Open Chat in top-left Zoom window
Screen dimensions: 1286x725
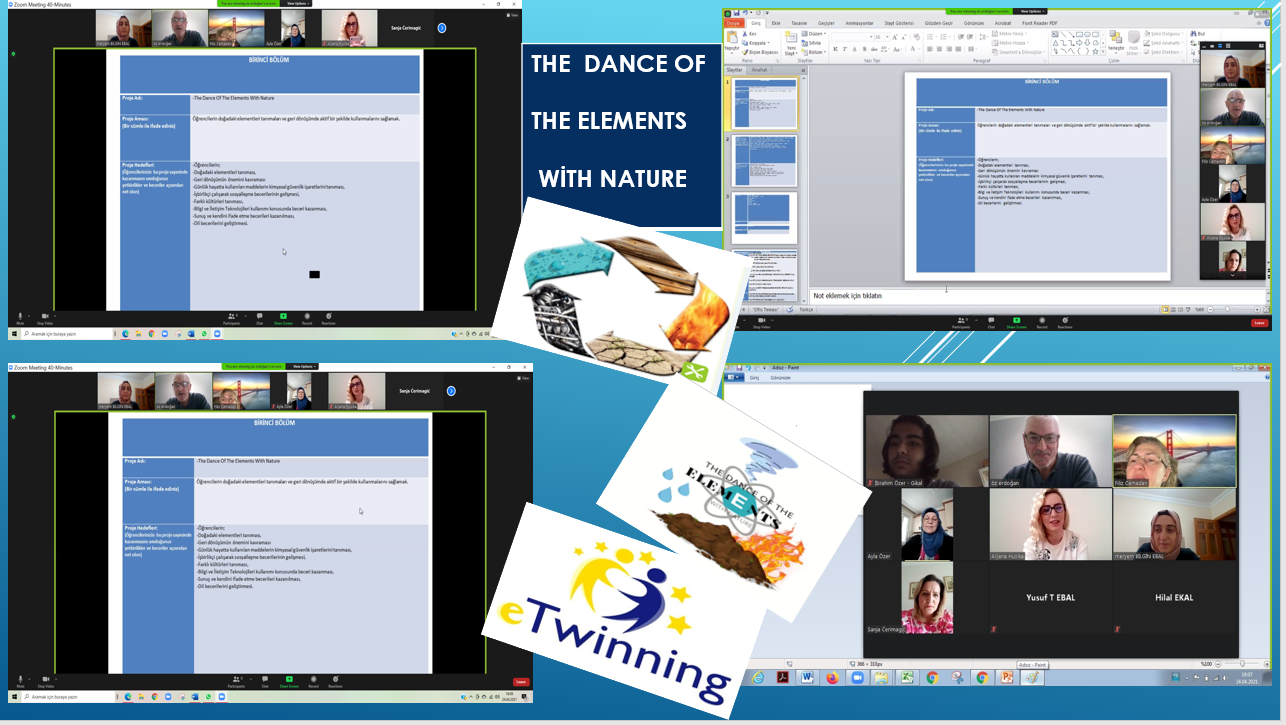pos(259,318)
